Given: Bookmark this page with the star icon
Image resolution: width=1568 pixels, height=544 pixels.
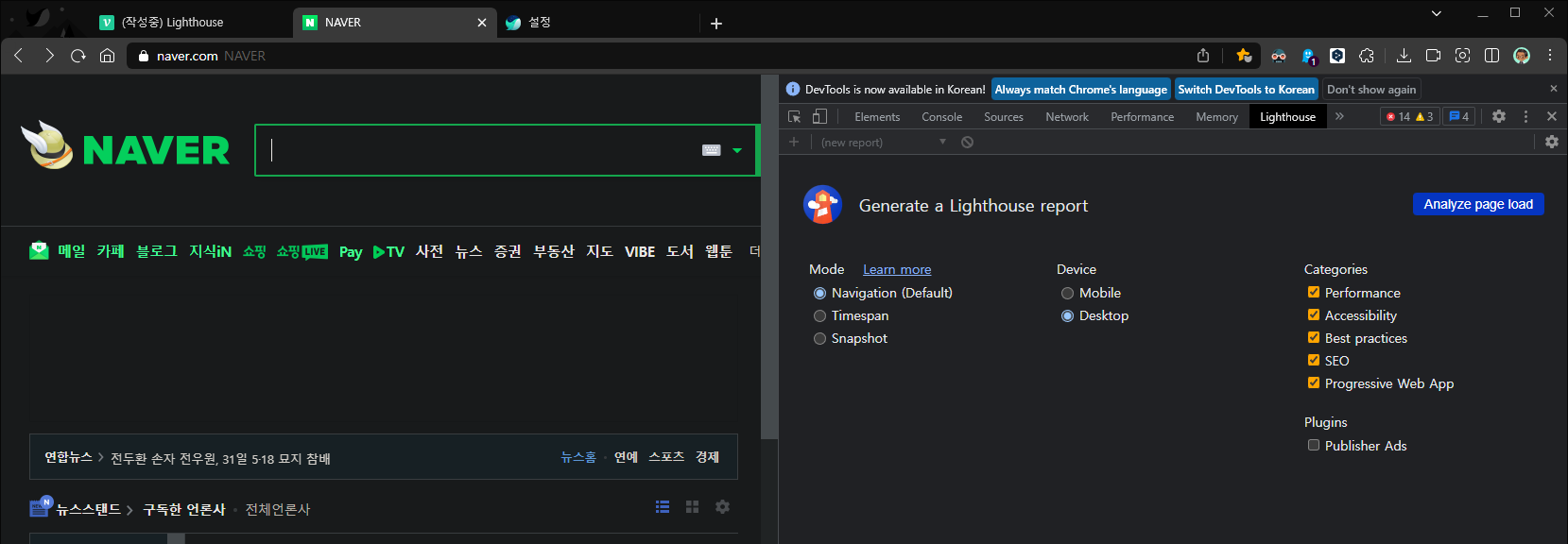Looking at the screenshot, I should click(x=1244, y=56).
